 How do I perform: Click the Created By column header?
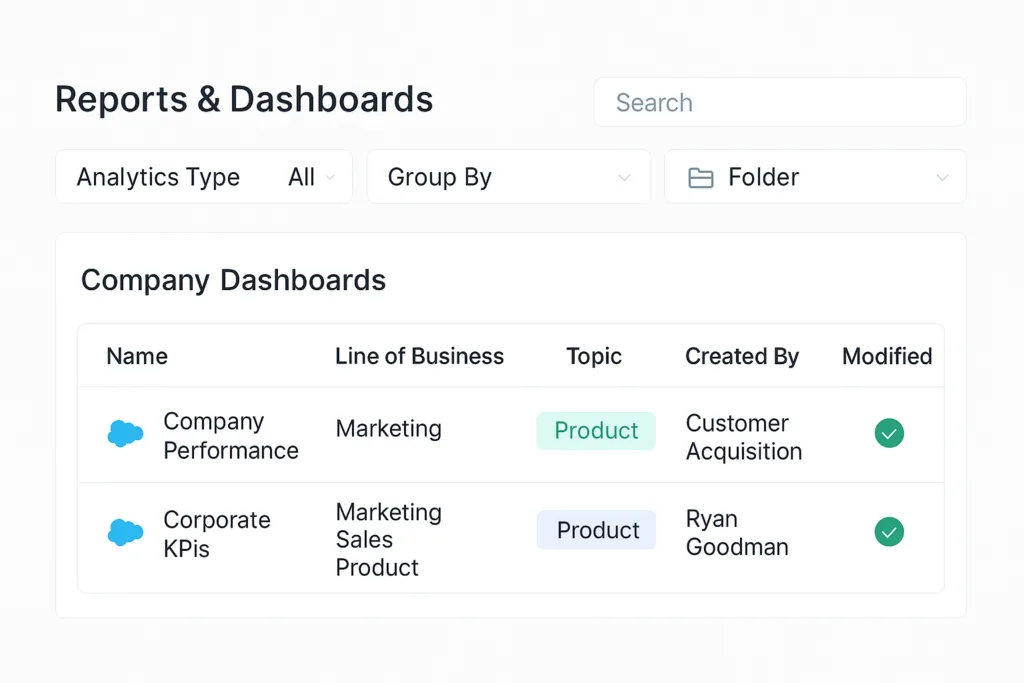pos(742,357)
